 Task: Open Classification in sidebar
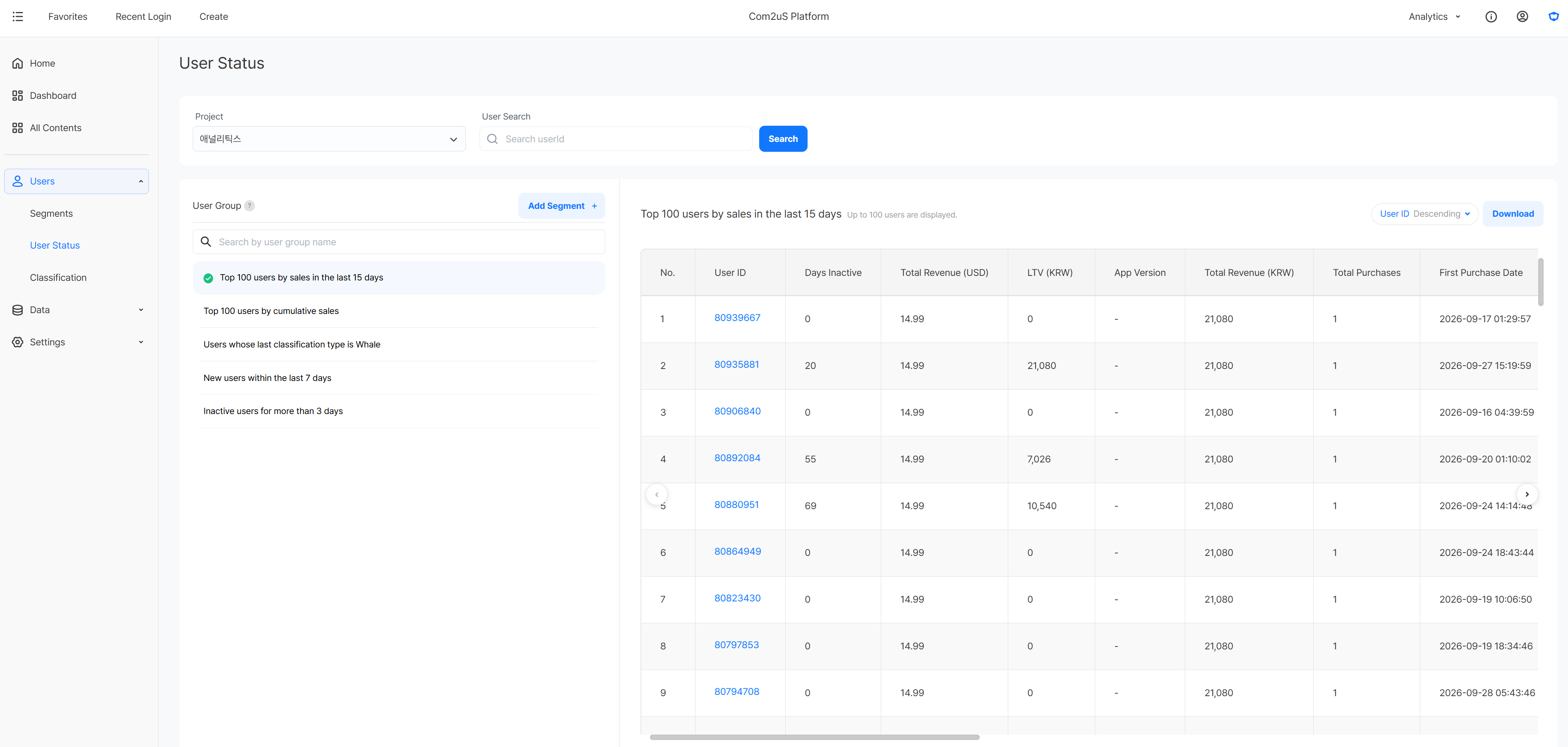click(58, 278)
